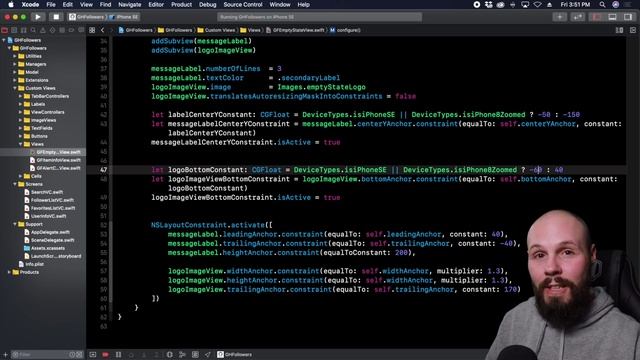
Task: Click the add editor on right icon
Action: (633, 30)
